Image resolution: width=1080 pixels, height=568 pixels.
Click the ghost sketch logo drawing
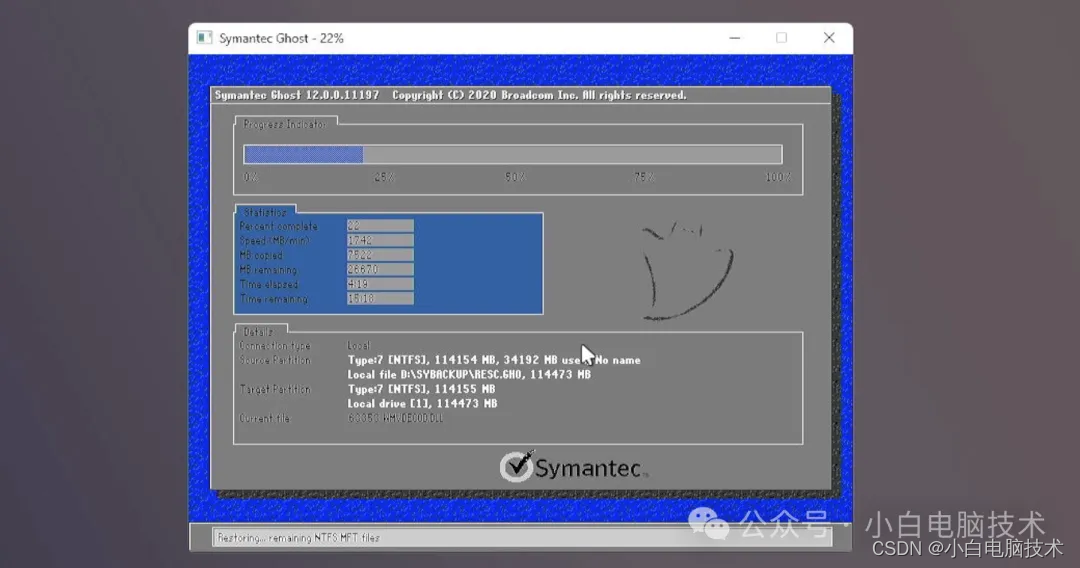687,271
